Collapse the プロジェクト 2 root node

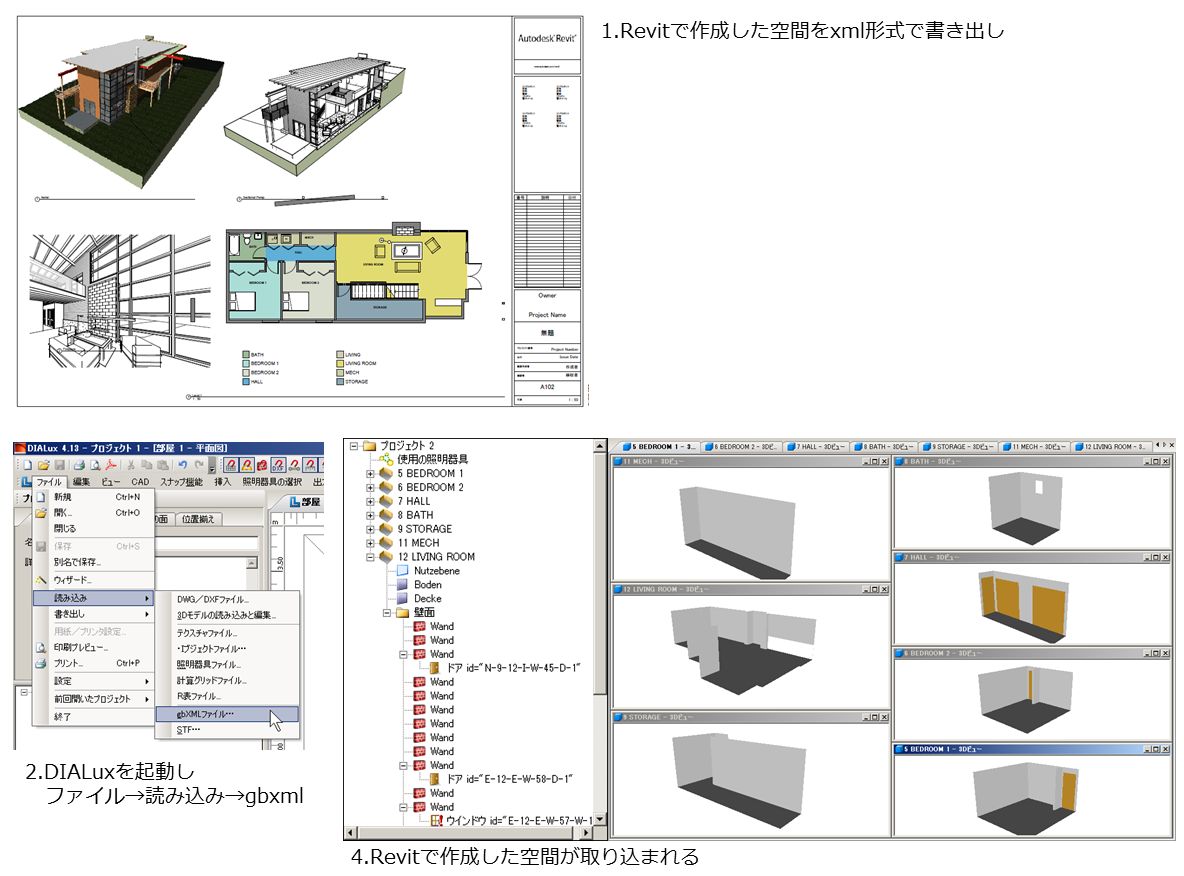353,446
